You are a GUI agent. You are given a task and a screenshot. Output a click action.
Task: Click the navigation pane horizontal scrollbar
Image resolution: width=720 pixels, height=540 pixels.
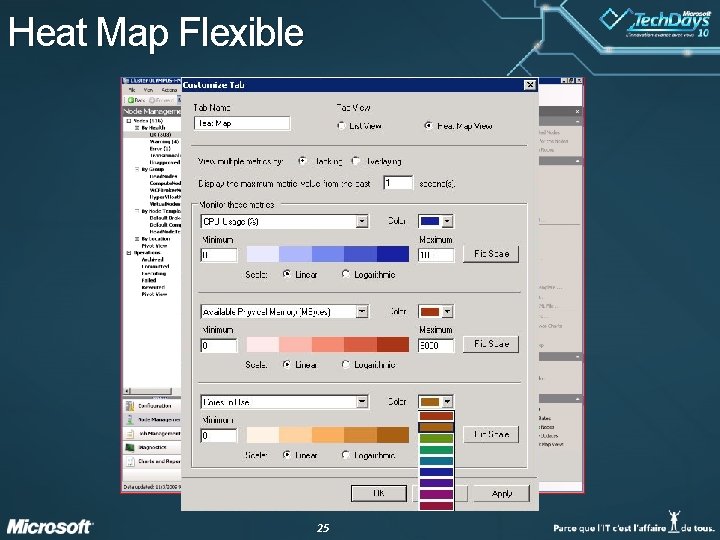(152, 391)
